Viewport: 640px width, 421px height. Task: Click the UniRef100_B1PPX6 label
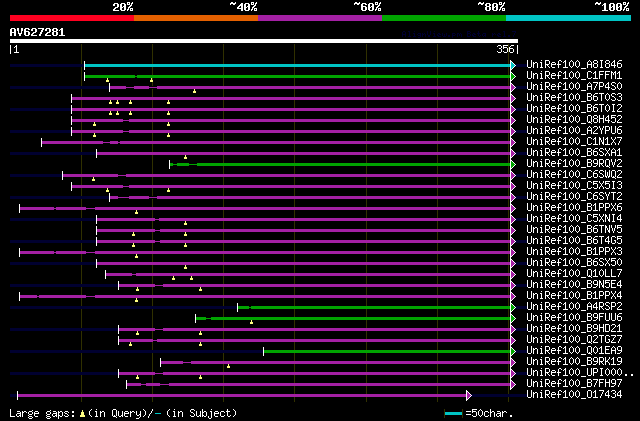[574, 207]
